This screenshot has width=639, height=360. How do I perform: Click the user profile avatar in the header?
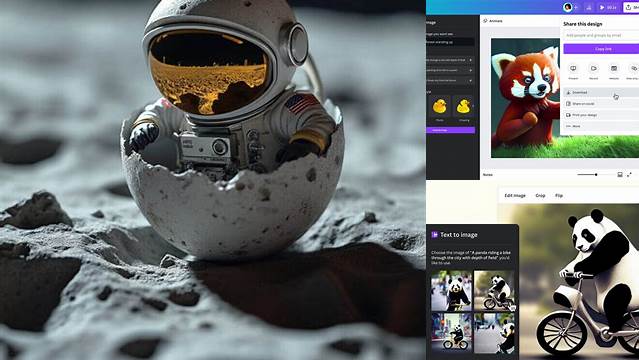point(567,7)
